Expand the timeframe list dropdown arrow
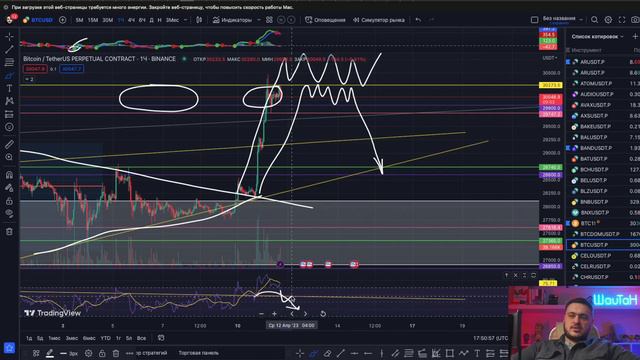Viewport: 640px width, 360px height. [x=185, y=20]
